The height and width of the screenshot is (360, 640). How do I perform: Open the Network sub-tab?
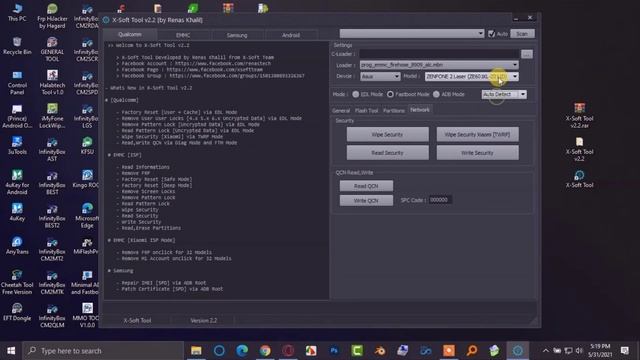420,110
